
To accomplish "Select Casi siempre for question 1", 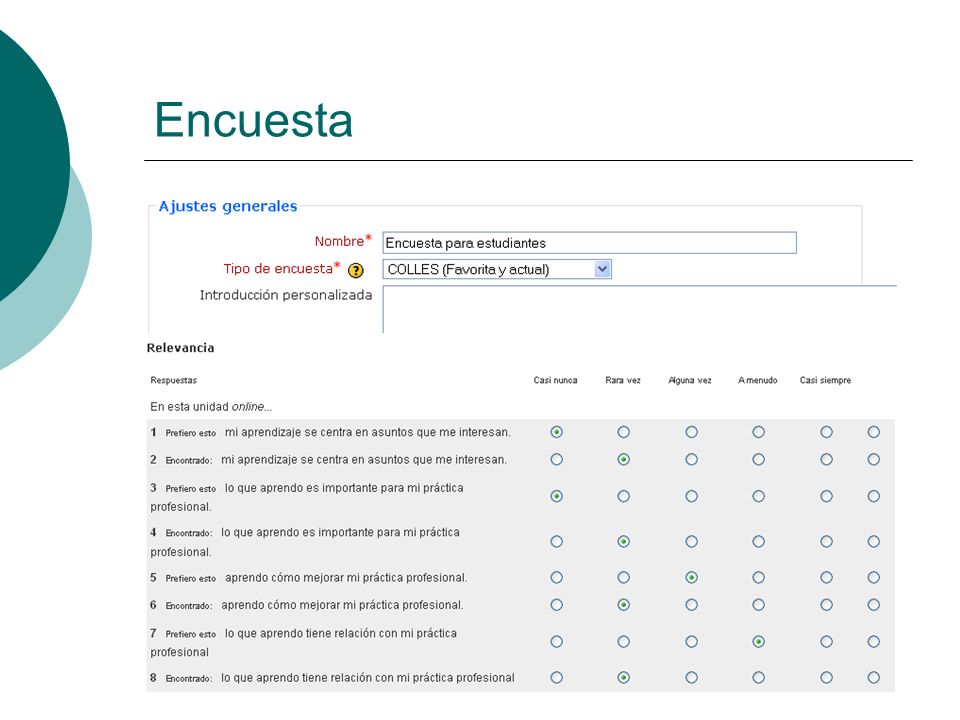I will tap(827, 432).
